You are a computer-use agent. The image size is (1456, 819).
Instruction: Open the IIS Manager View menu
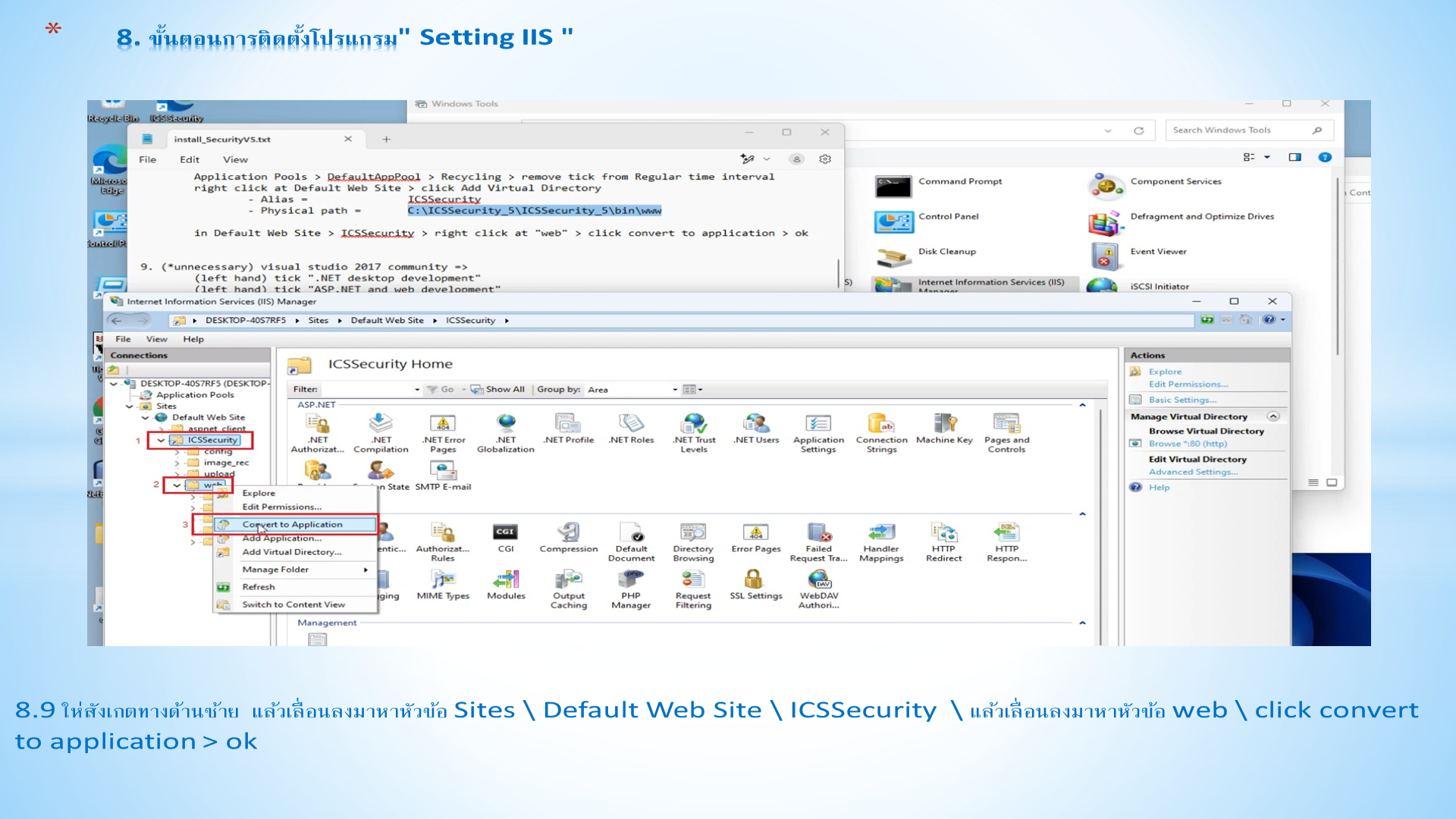click(156, 339)
